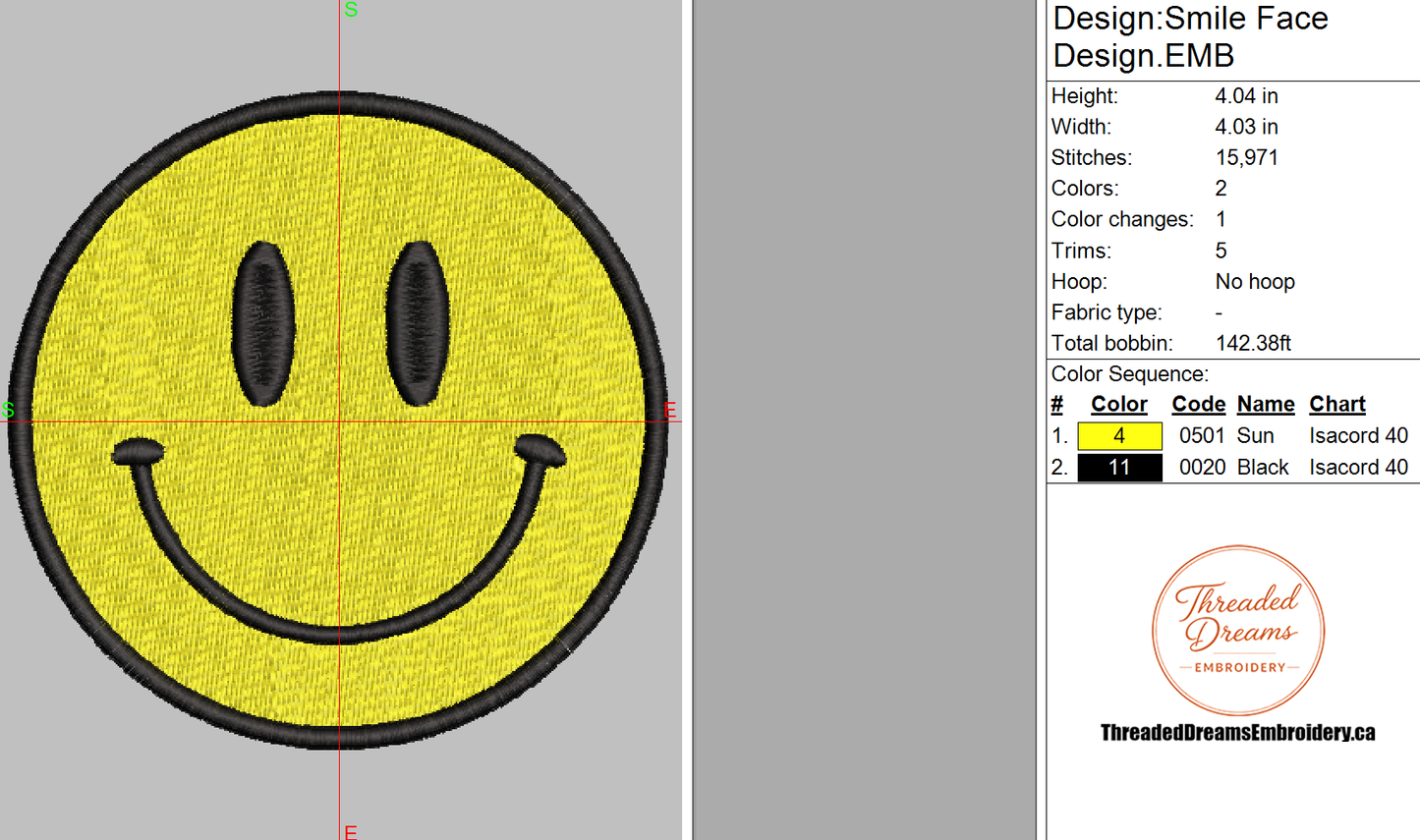Click the thread name Black

coord(1263,467)
